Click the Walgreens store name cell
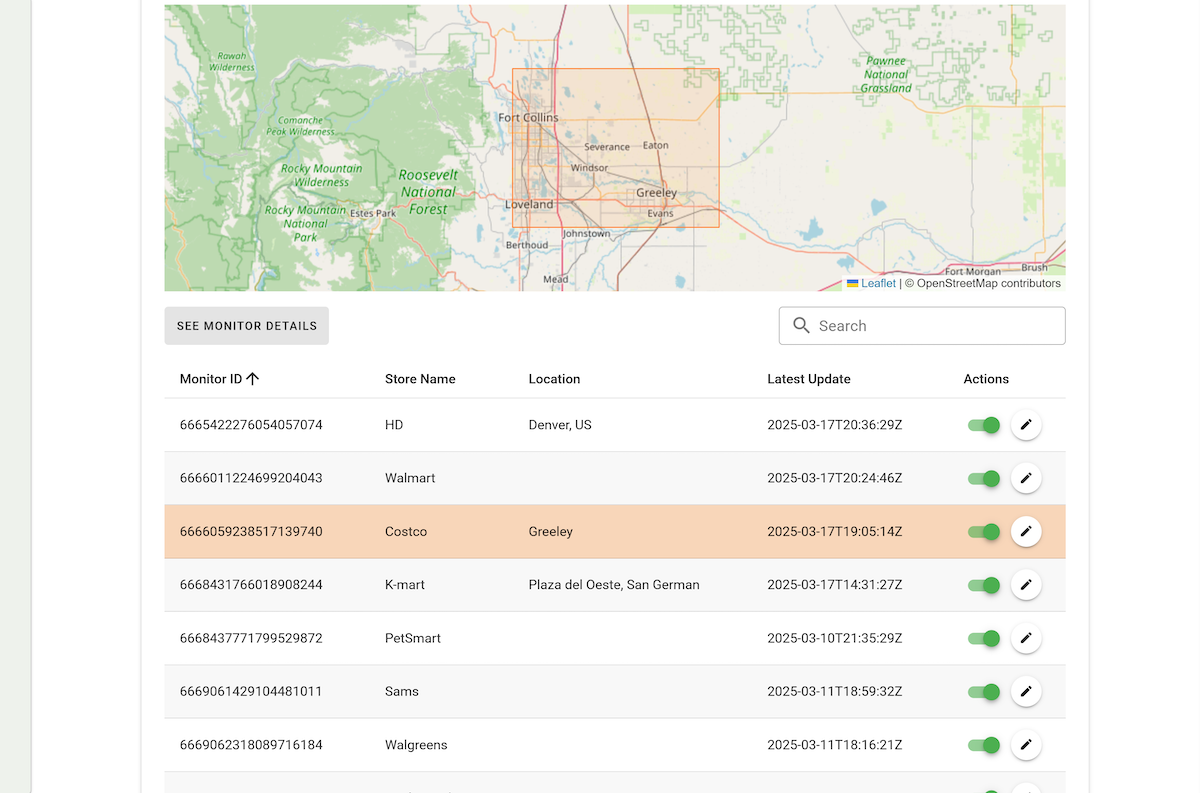The image size is (1200, 793). 416,745
